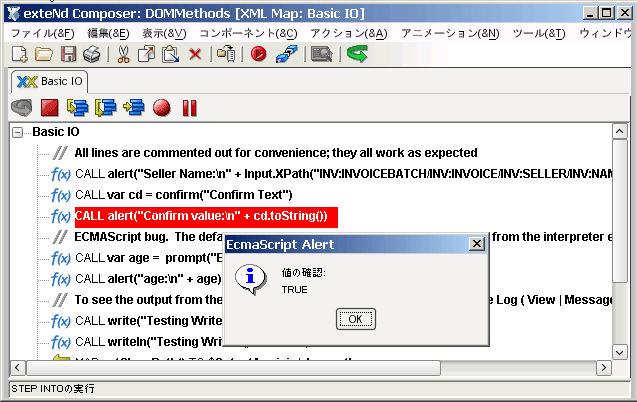
Task: Click the horizontal scrollbar left arrow
Action: point(17,368)
